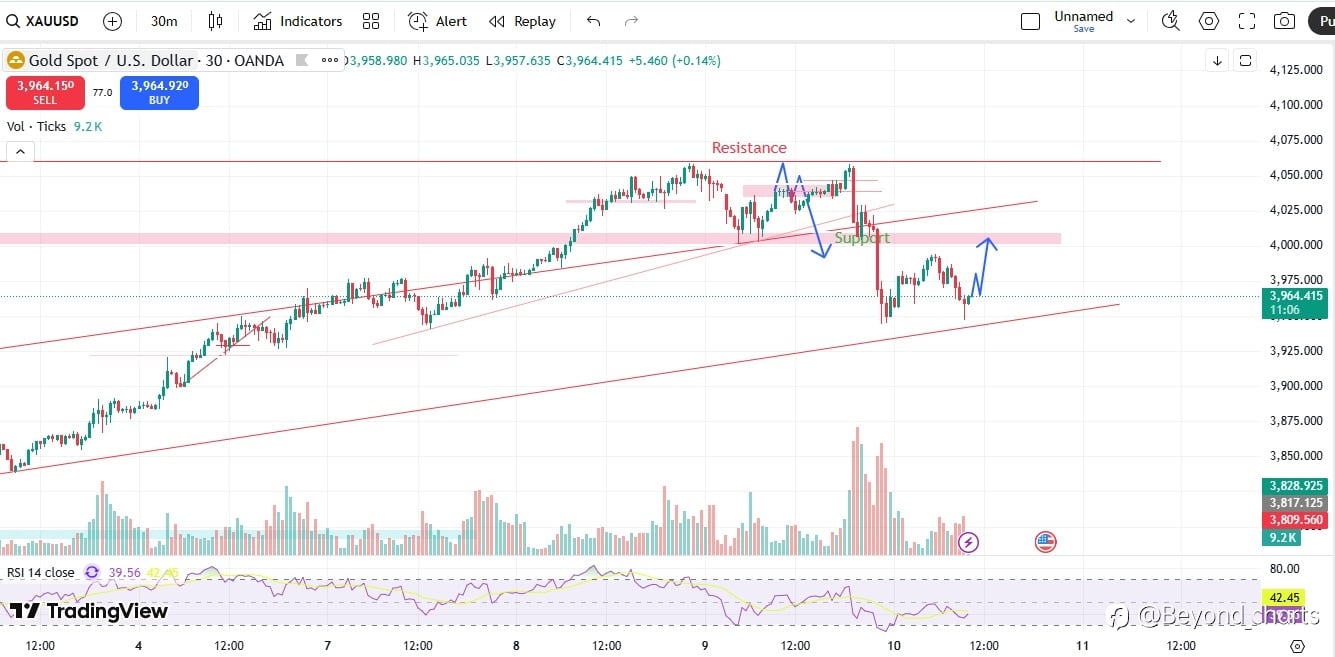Toggle maximize chart pane icon

[x=1246, y=60]
